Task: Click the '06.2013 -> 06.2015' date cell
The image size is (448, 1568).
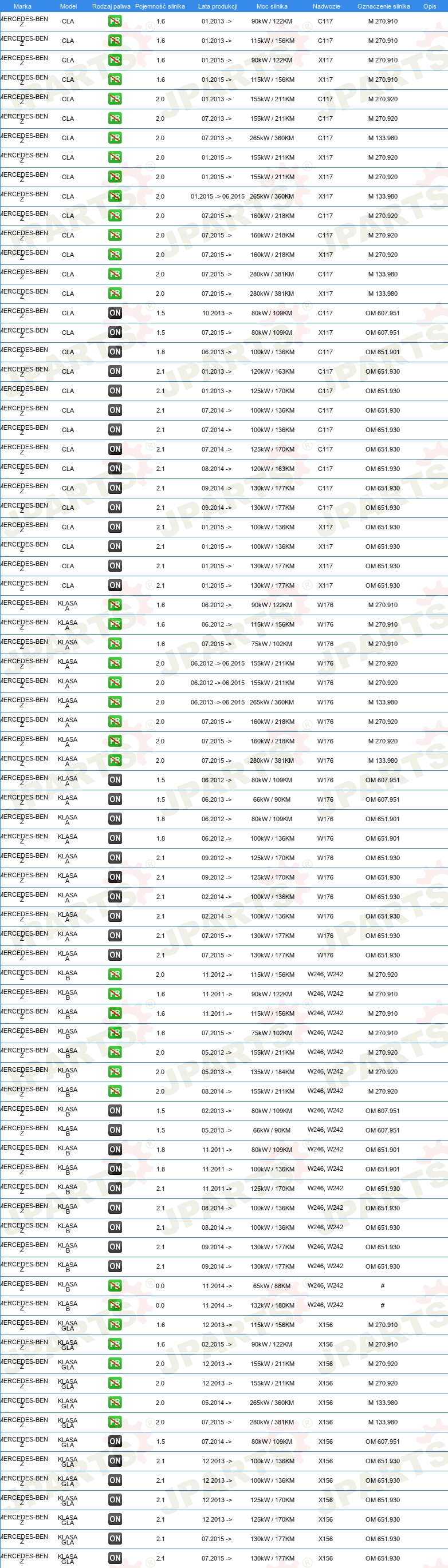Action: point(218,702)
